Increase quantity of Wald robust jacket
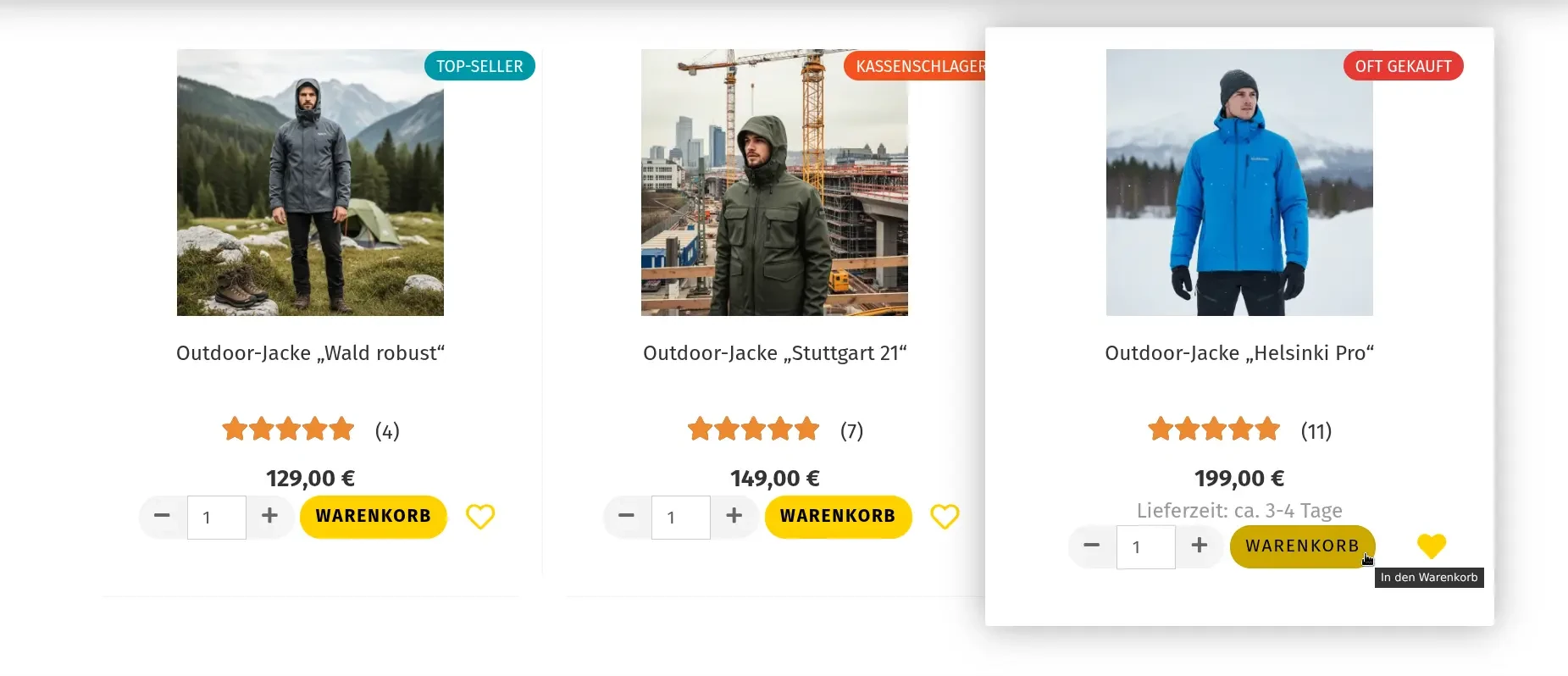Viewport: 1568px width, 676px height. coord(269,517)
